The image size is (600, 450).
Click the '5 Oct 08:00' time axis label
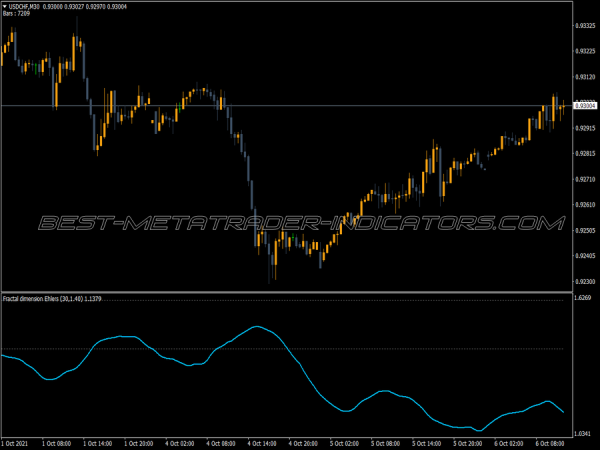[x=385, y=443]
